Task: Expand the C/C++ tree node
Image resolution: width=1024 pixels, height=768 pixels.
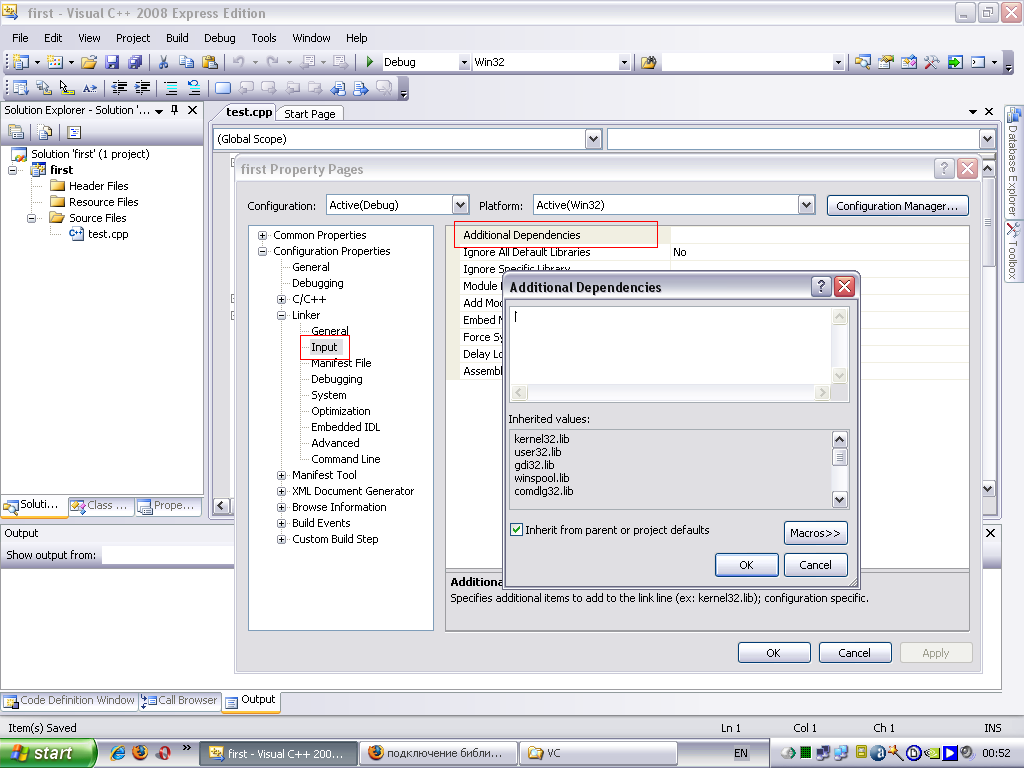Action: pyautogui.click(x=282, y=299)
